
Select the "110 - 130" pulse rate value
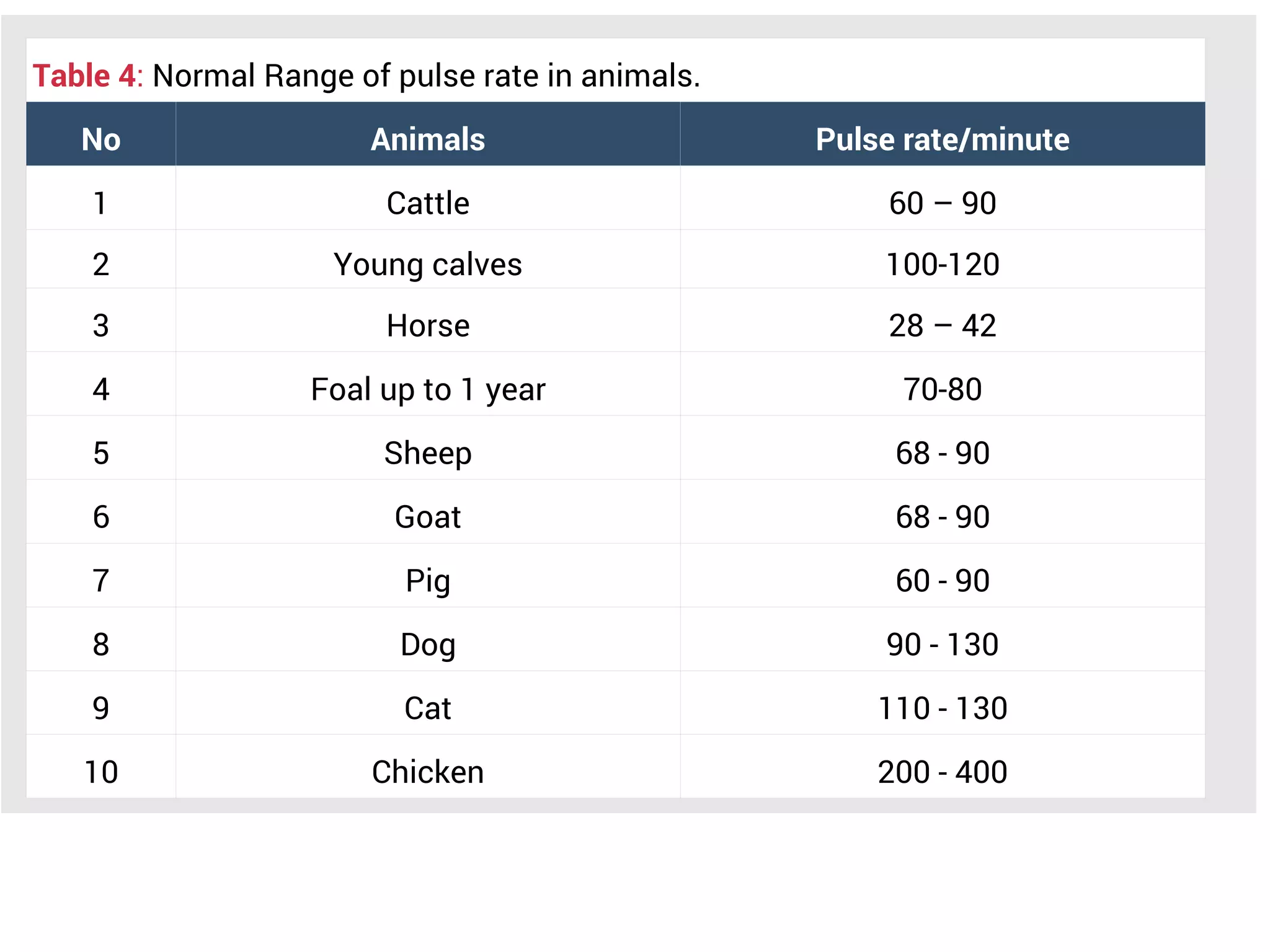pyautogui.click(x=942, y=708)
